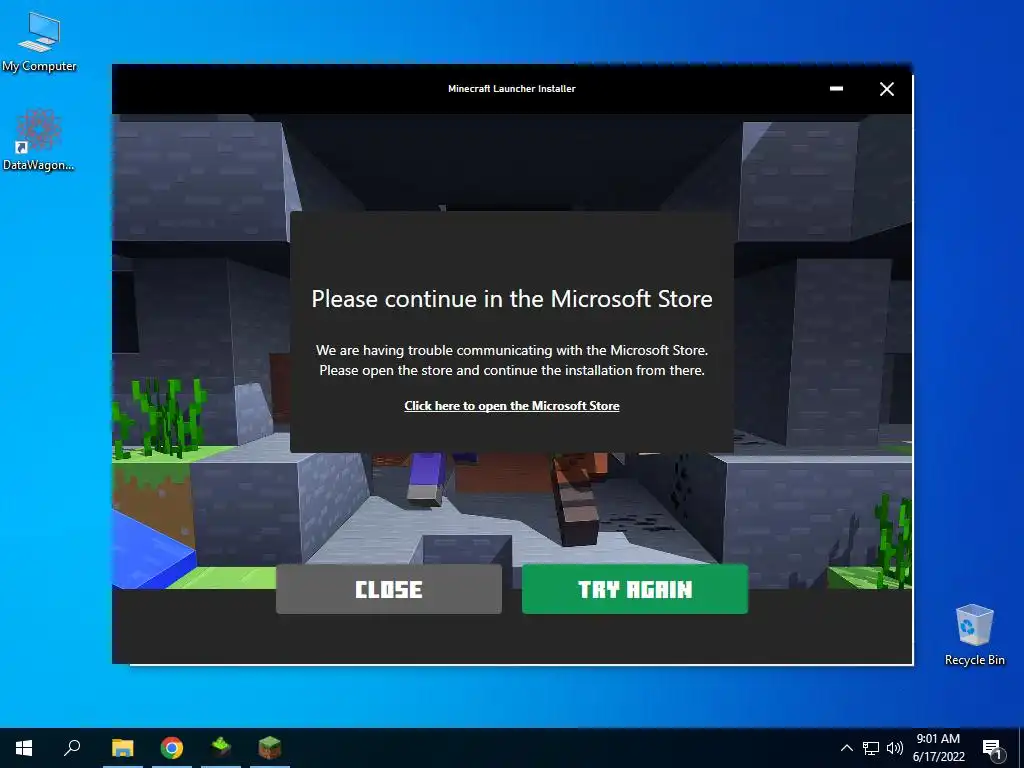Open the clock showing 9:01 AM

coord(938,748)
